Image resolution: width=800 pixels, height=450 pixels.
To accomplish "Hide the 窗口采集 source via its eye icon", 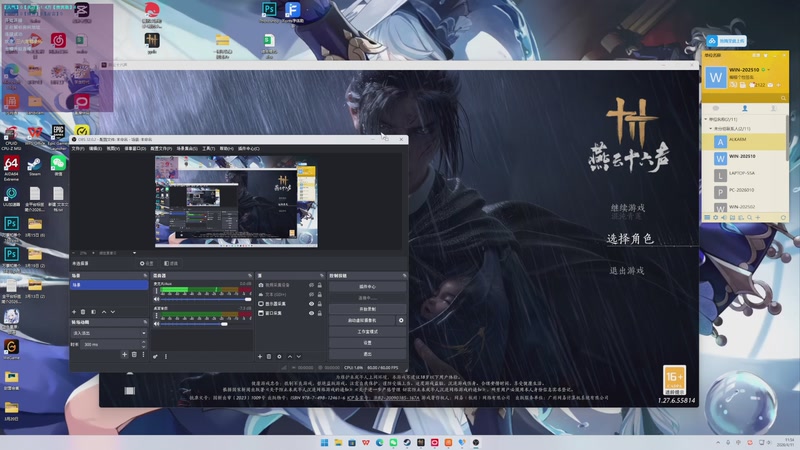I will pyautogui.click(x=311, y=313).
